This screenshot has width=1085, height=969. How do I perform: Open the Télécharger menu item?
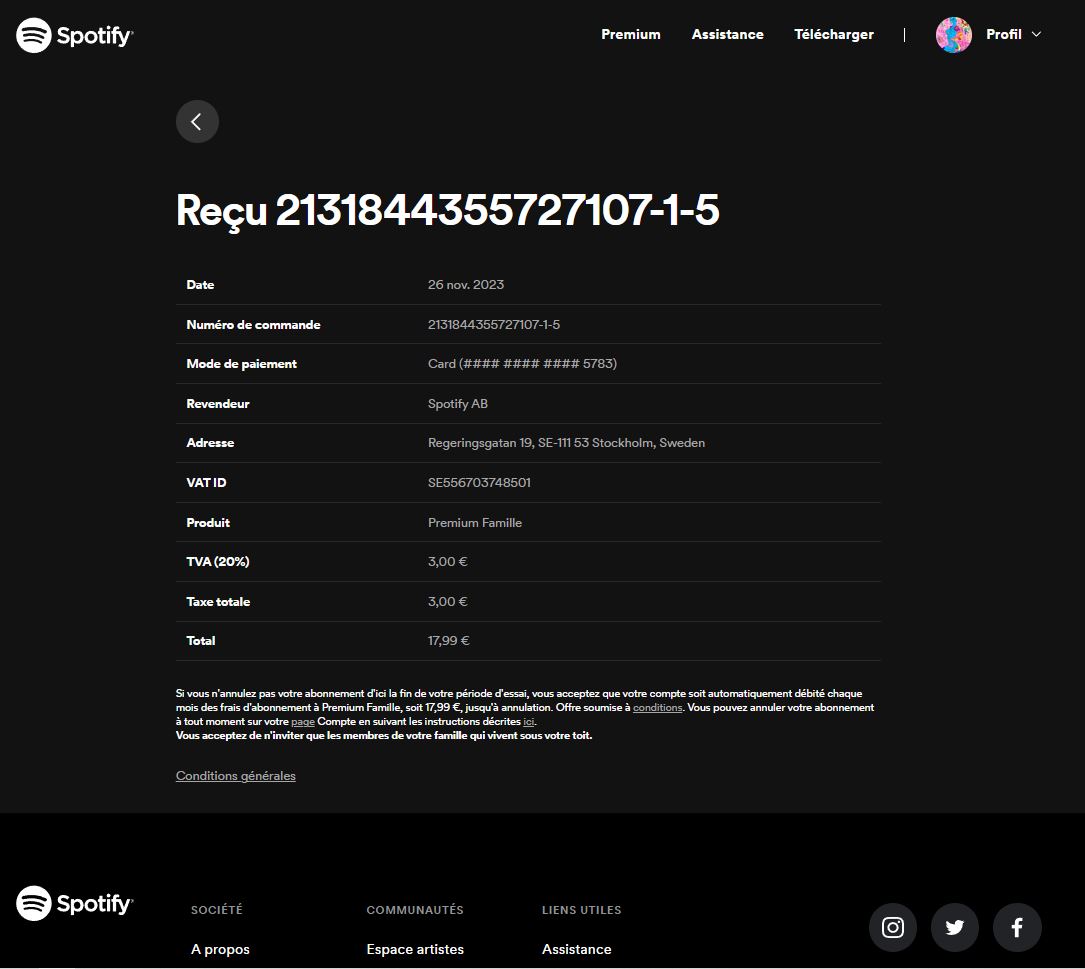(834, 34)
